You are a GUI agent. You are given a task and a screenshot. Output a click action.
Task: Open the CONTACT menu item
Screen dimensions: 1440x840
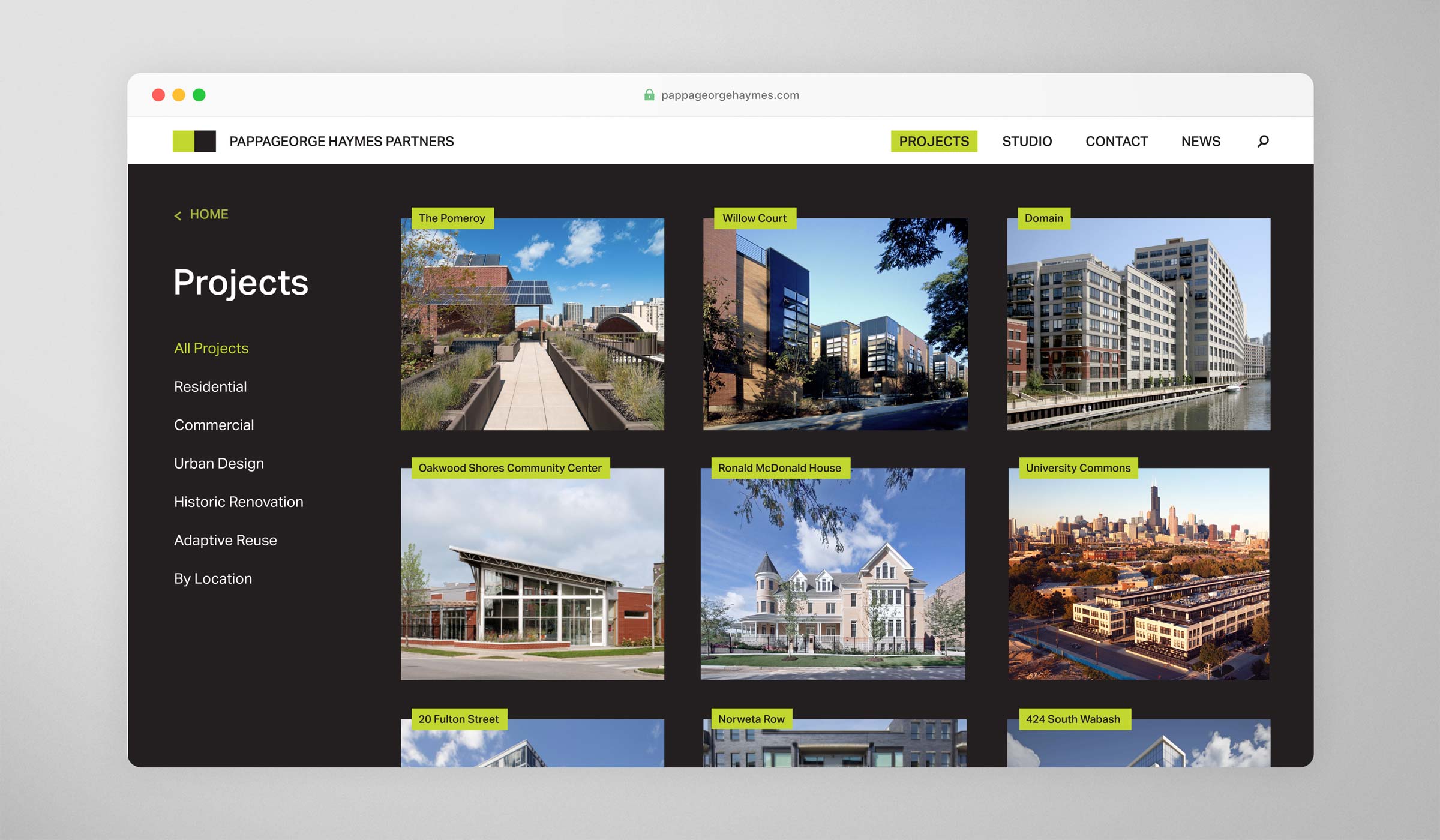[1116, 141]
